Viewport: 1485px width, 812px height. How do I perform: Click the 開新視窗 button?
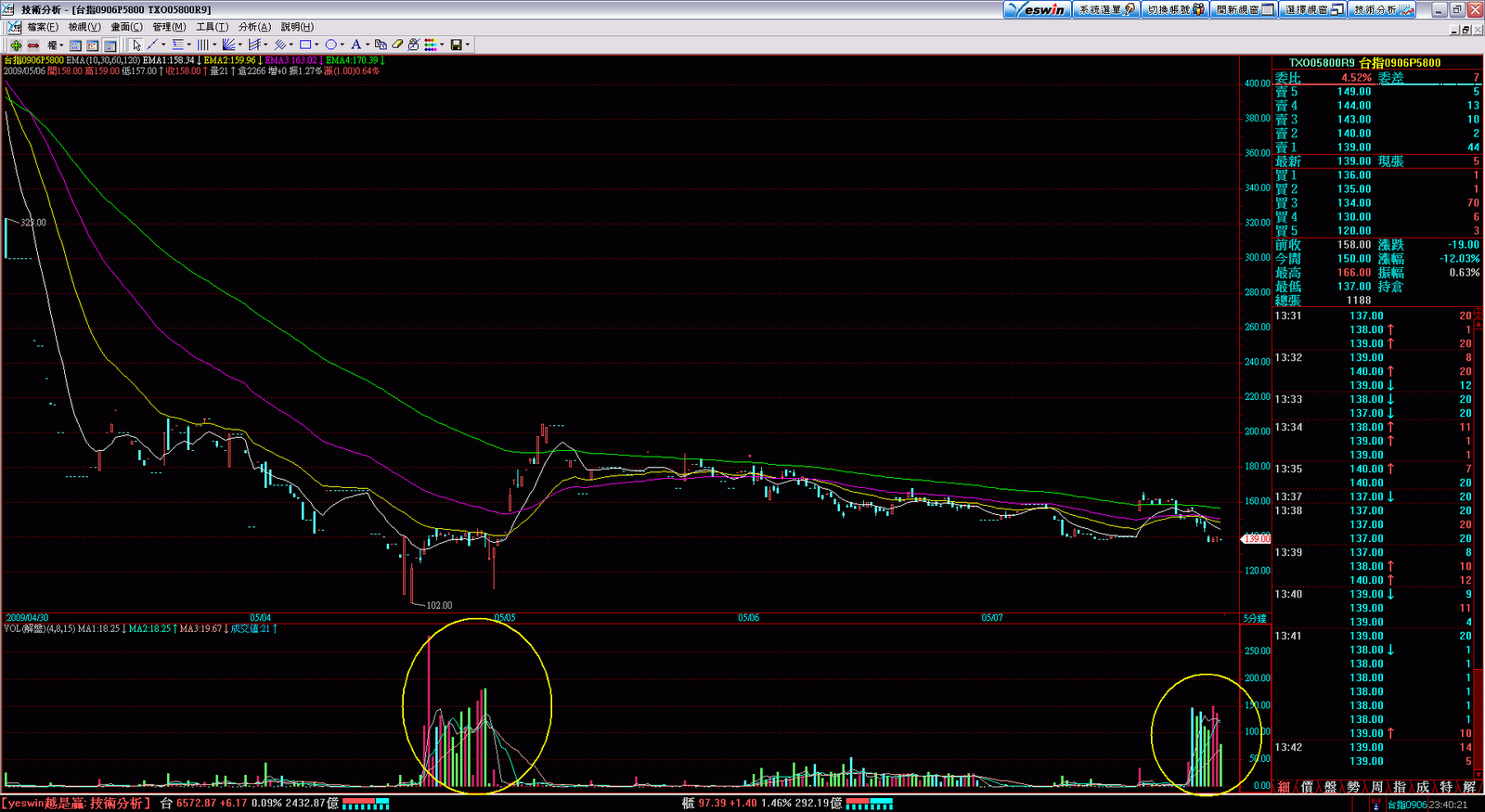(1245, 9)
